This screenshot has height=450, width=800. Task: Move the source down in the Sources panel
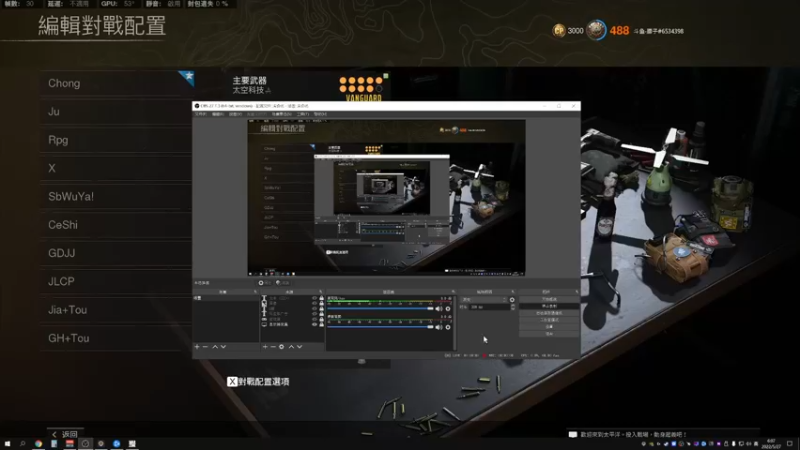click(299, 347)
